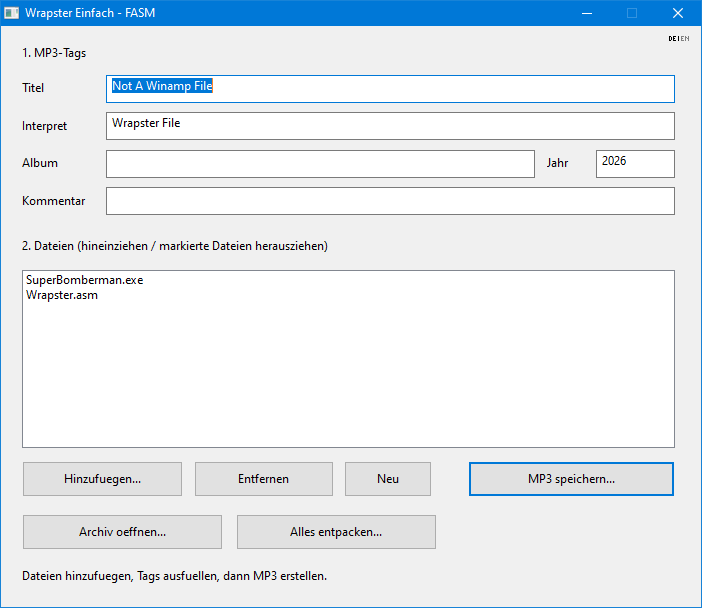The height and width of the screenshot is (608, 702).
Task: Focus the Interpret text field
Action: [390, 126]
